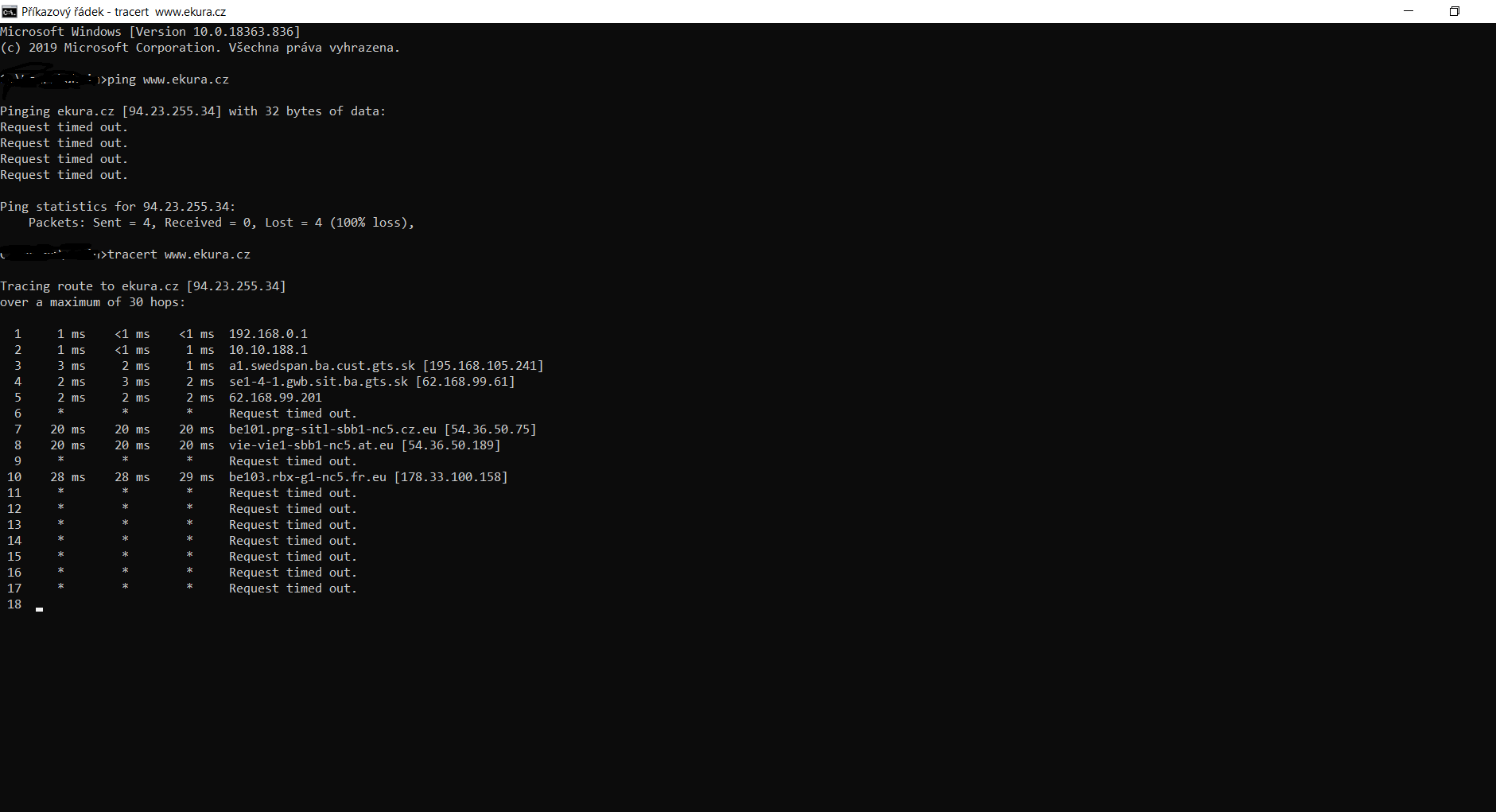Click 'over a maximum of 30 hops' text
1496x812 pixels.
92,302
